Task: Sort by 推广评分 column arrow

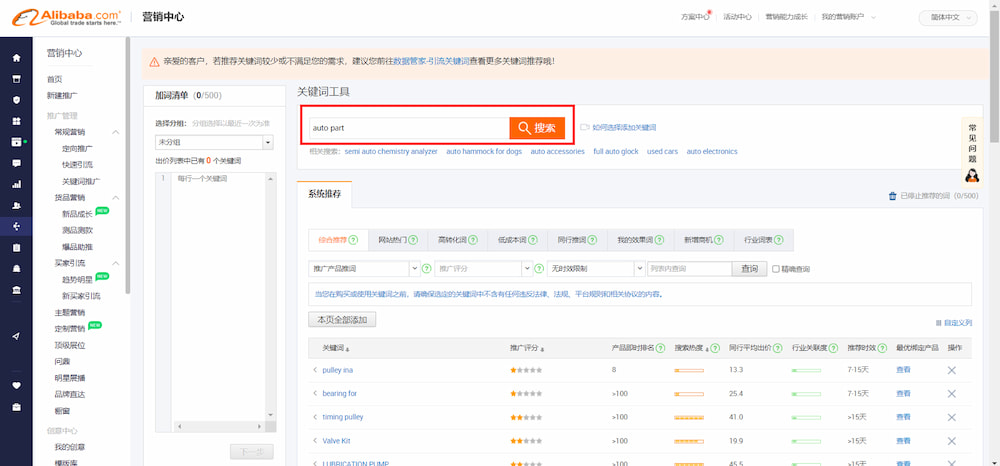Action: point(542,349)
